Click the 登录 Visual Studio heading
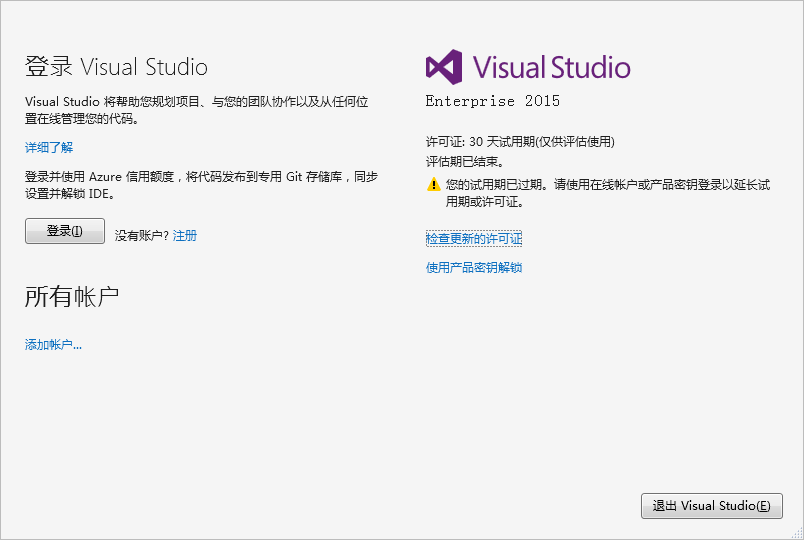The width and height of the screenshot is (804, 540). click(116, 67)
